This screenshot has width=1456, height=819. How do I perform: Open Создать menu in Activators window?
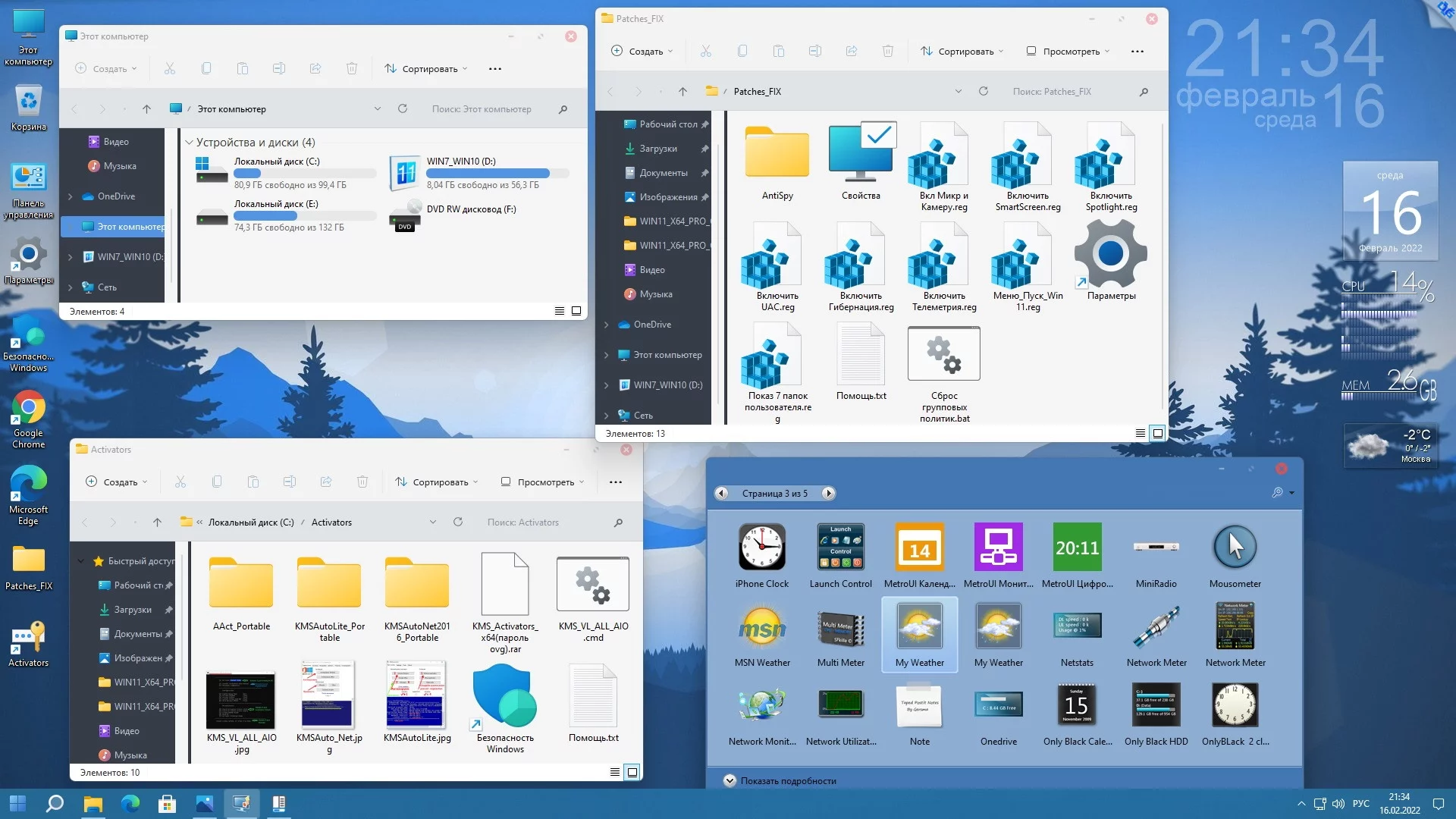[x=116, y=482]
